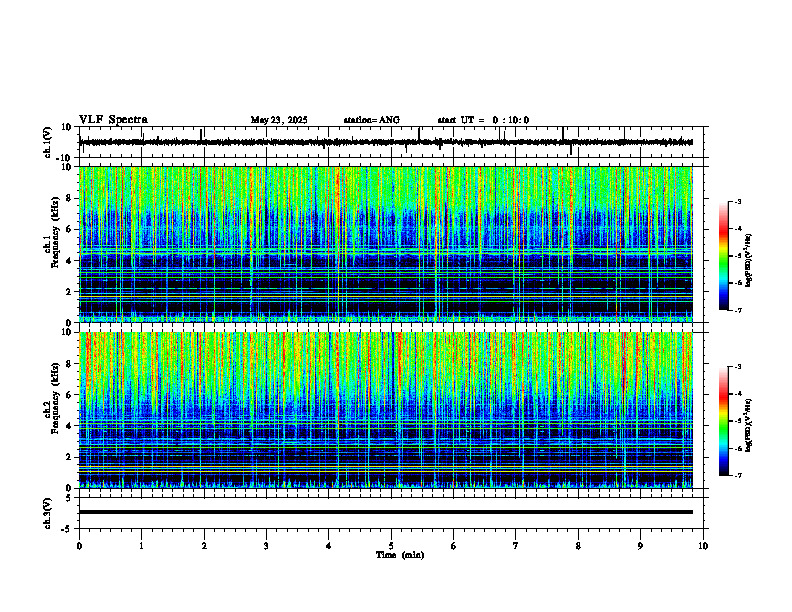Click the time axis tick label "2"

pos(204,546)
